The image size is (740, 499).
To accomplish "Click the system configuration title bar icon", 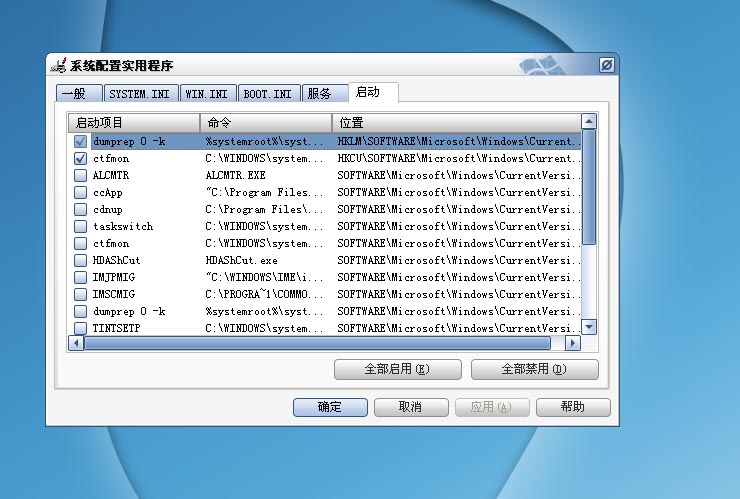I will 59,65.
